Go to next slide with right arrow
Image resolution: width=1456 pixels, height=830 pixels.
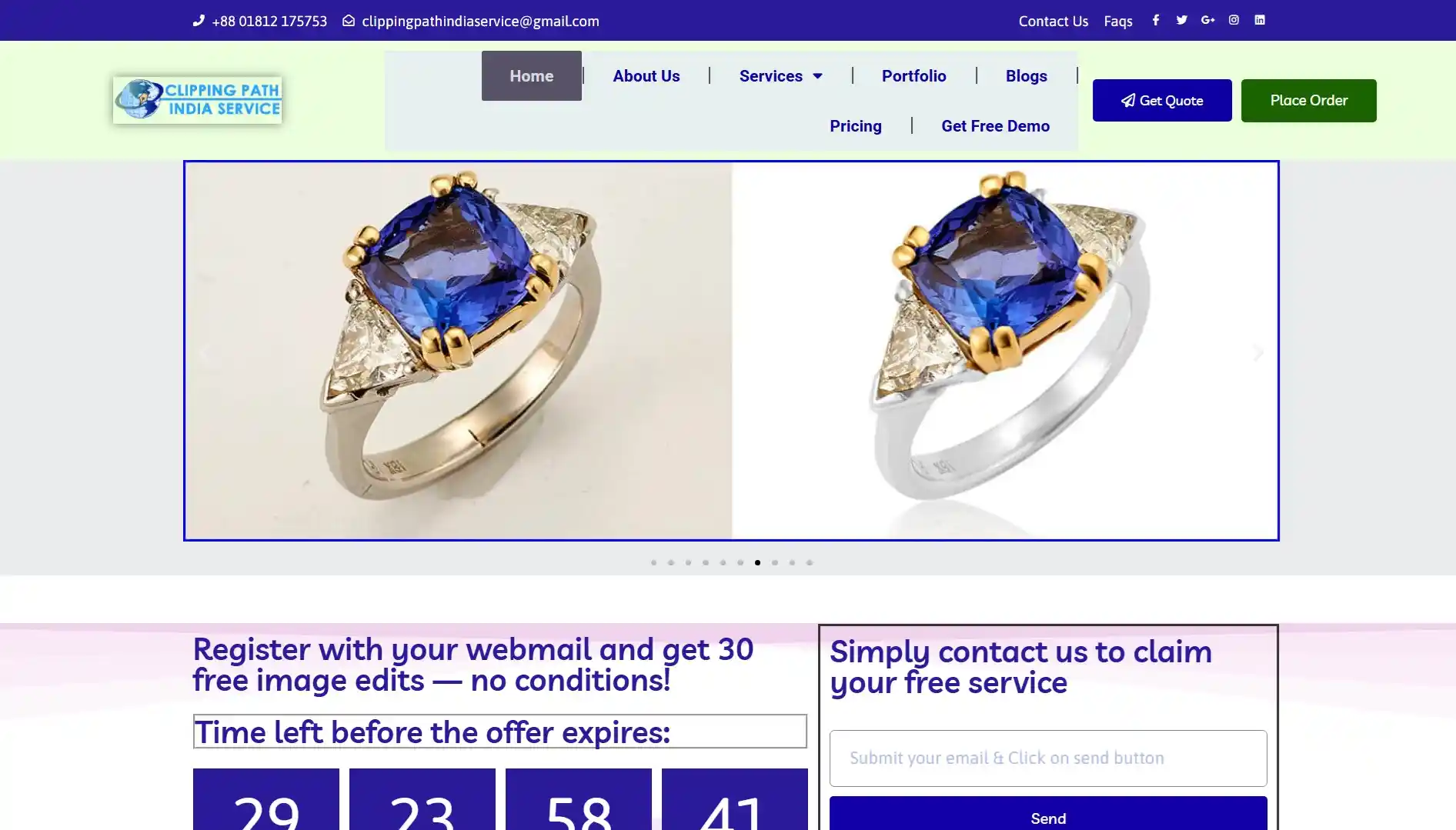coord(1258,352)
